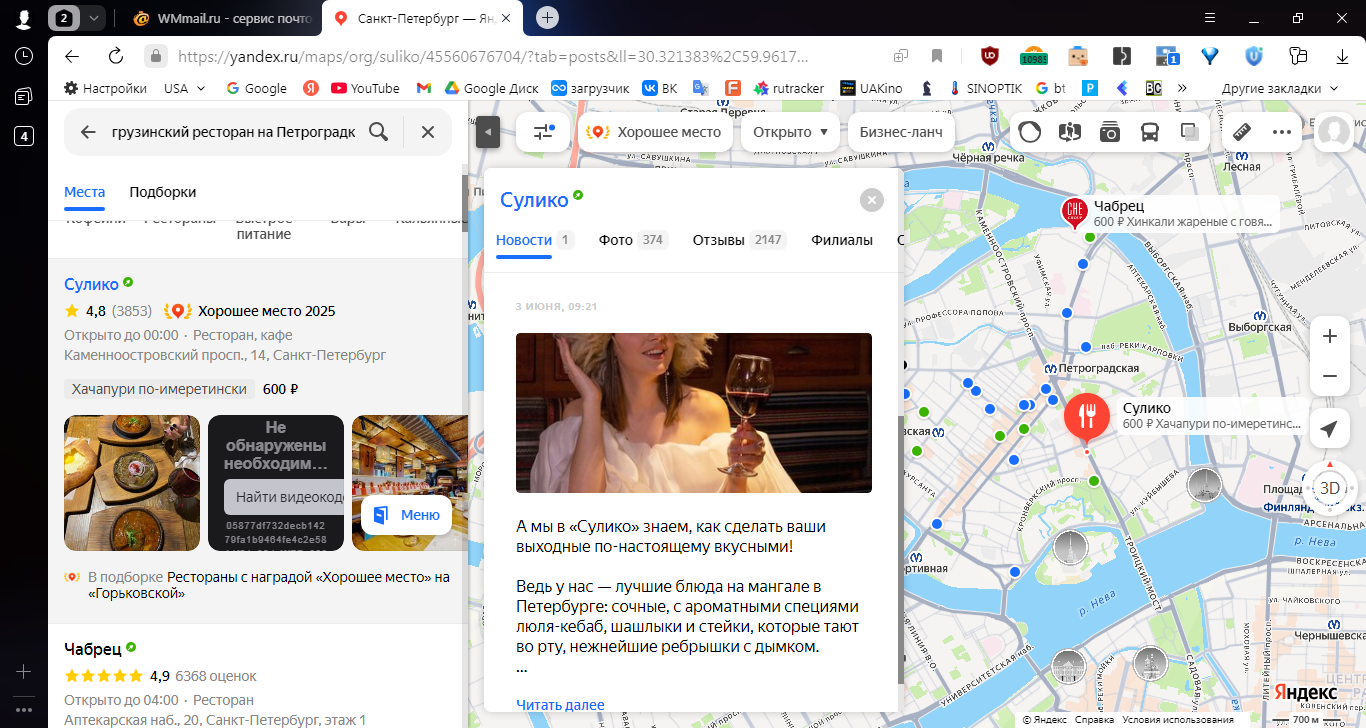
Task: Reload the current page
Action: pos(116,56)
